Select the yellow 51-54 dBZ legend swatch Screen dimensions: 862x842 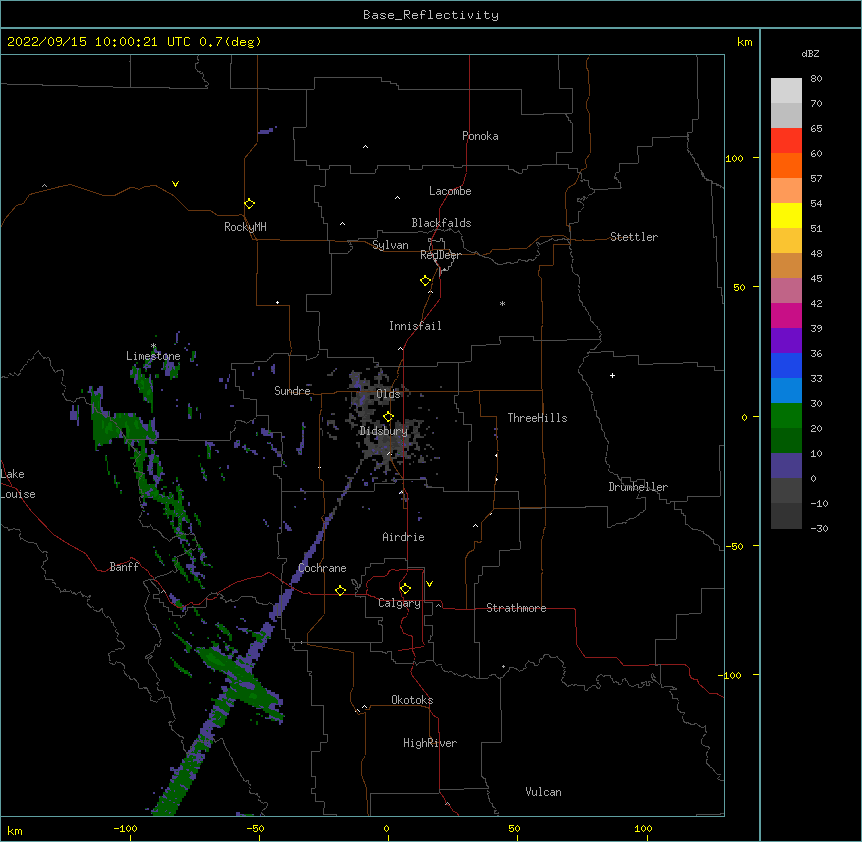click(786, 215)
